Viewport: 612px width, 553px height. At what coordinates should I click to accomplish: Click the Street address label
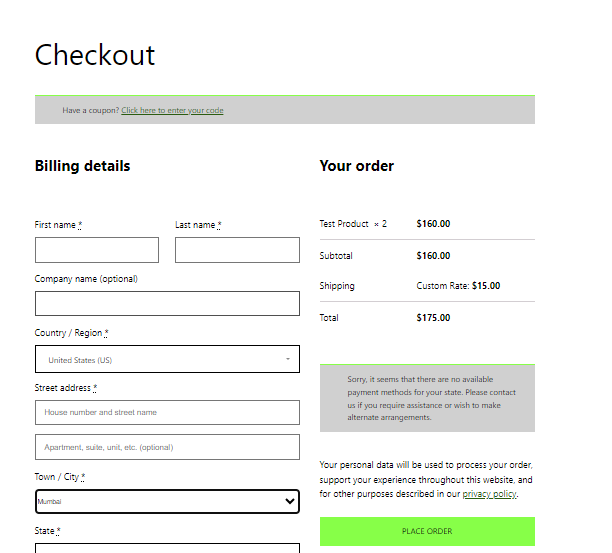click(65, 388)
